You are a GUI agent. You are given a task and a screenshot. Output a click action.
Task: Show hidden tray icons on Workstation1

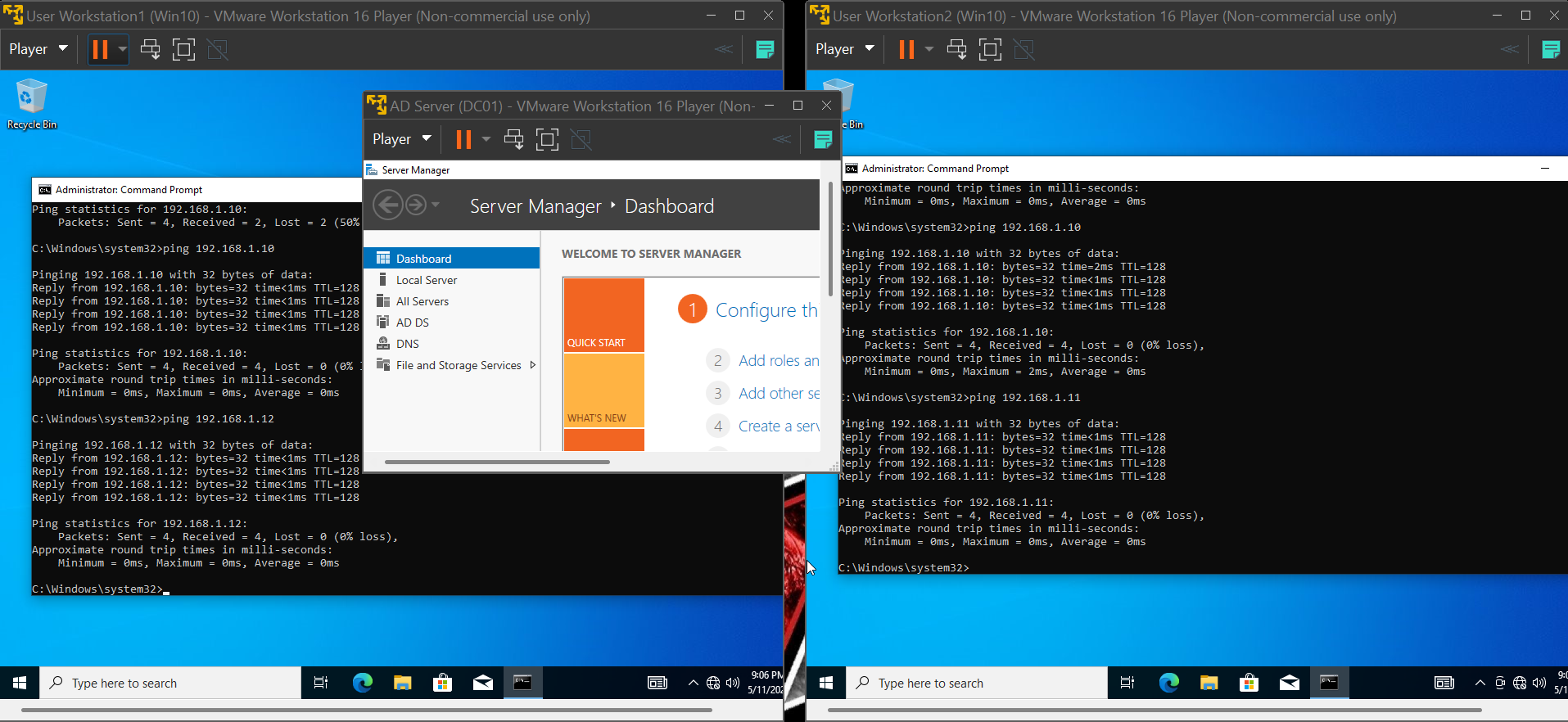tap(694, 683)
